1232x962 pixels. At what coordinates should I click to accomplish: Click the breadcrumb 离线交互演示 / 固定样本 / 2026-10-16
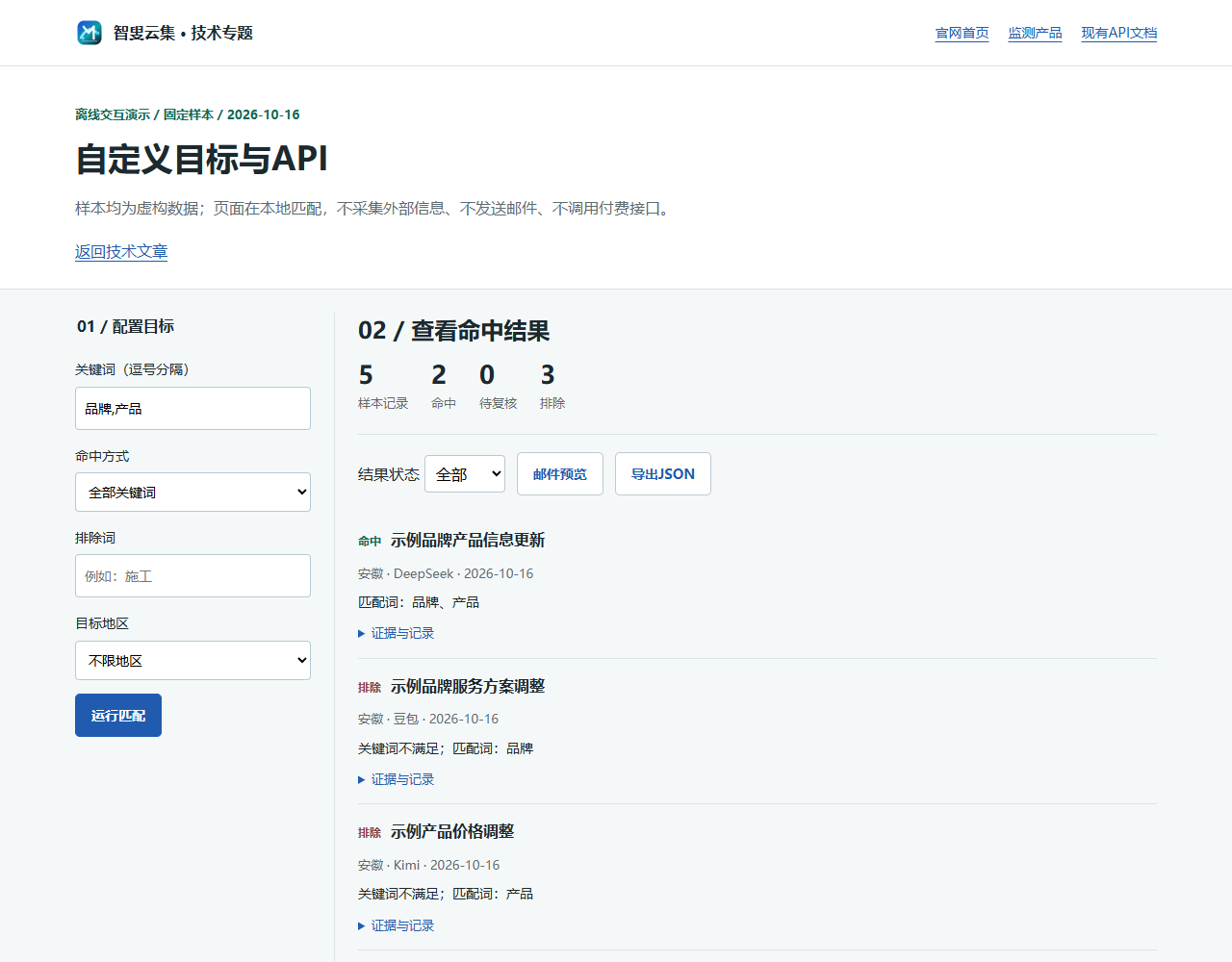pyautogui.click(x=188, y=114)
